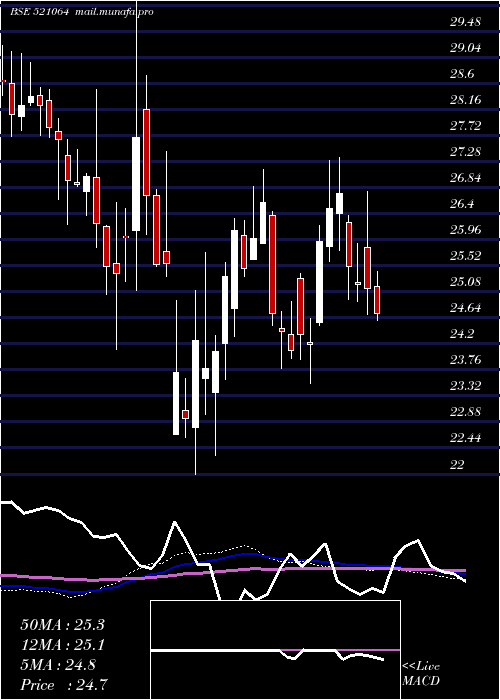Click the 25.96 price axis label
The width and height of the screenshot is (500, 700).
click(466, 229)
